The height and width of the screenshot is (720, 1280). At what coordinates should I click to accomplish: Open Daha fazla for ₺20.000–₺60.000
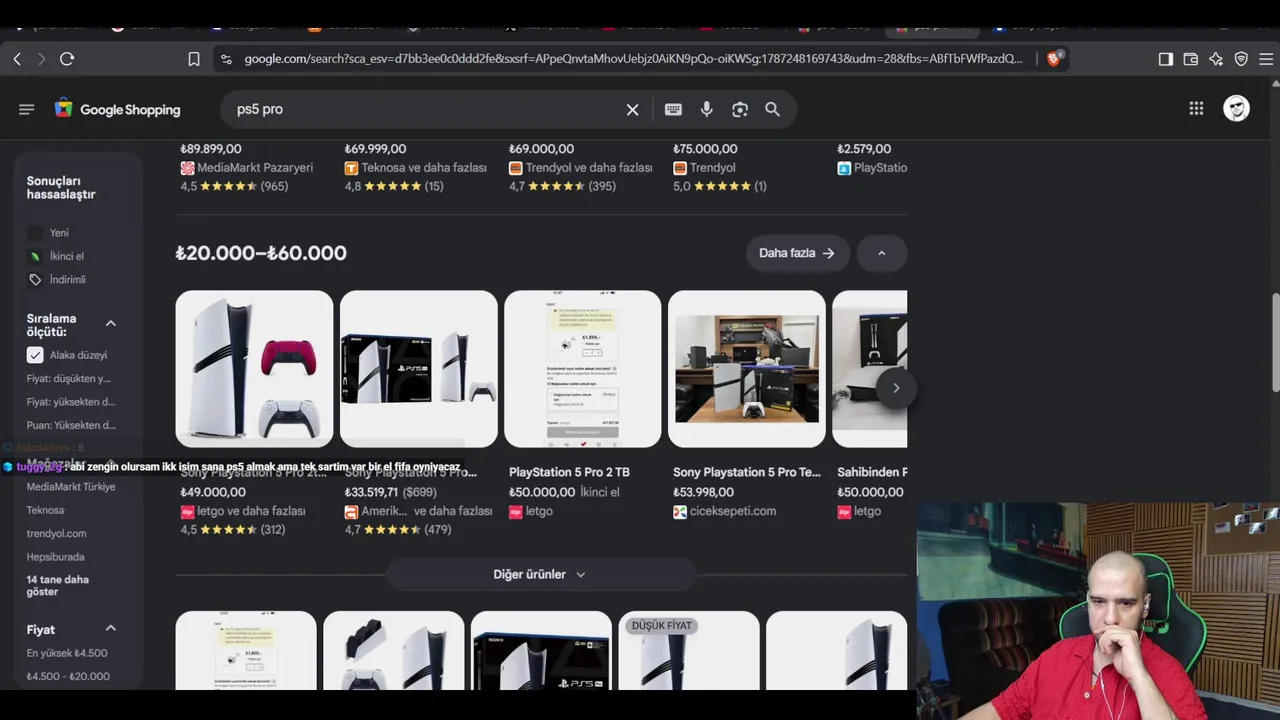point(797,253)
